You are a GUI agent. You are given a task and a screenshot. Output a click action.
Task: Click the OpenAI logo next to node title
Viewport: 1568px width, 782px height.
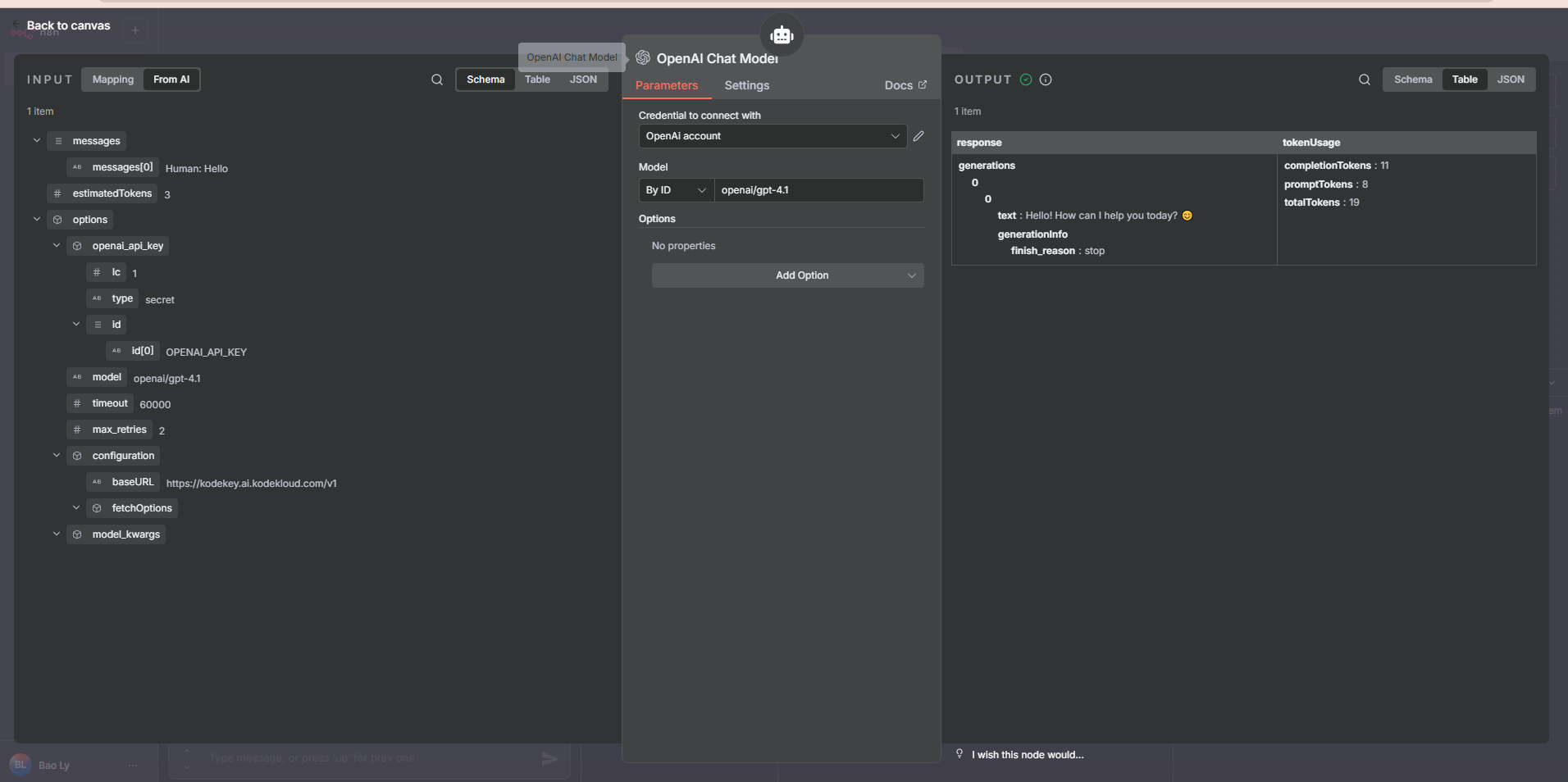[643, 58]
